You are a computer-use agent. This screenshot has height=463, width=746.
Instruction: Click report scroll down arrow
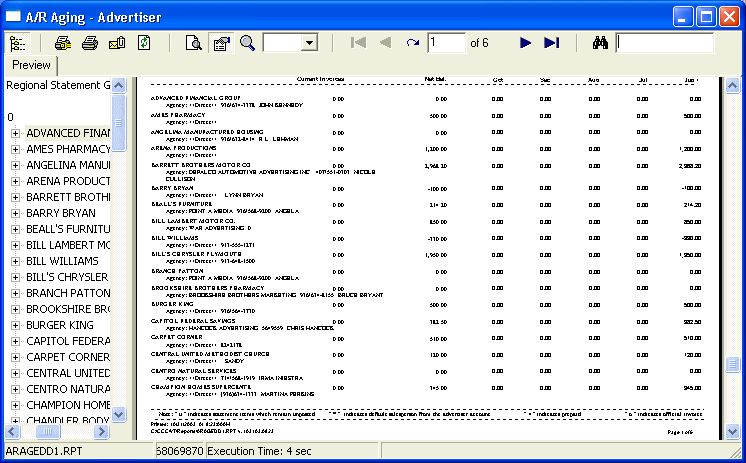coord(732,432)
